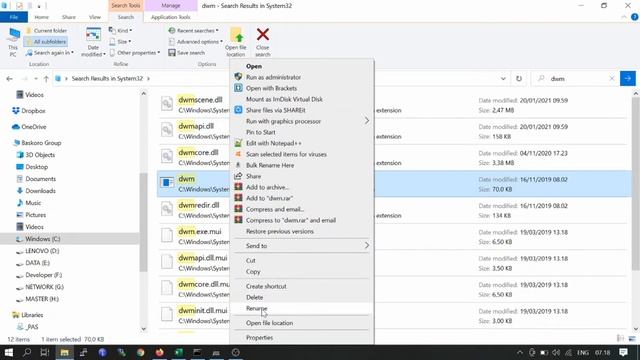
Task: Open Search again in dropdown
Action: (49, 53)
